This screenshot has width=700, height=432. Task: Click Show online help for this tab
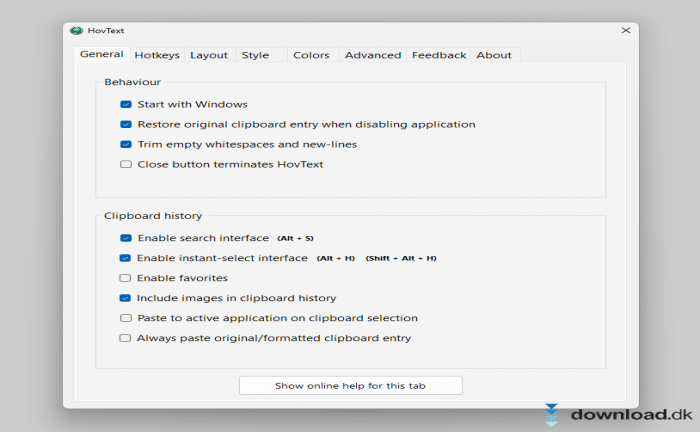tap(350, 386)
